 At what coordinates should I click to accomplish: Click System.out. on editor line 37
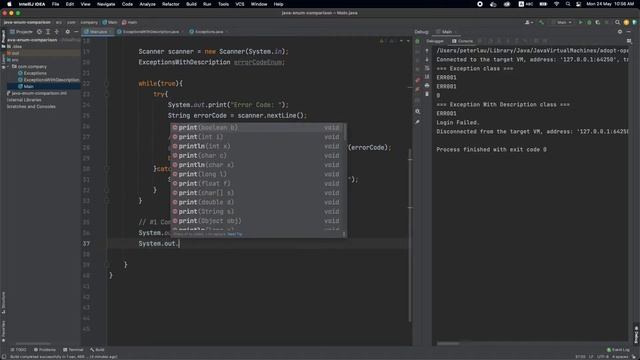(x=159, y=244)
